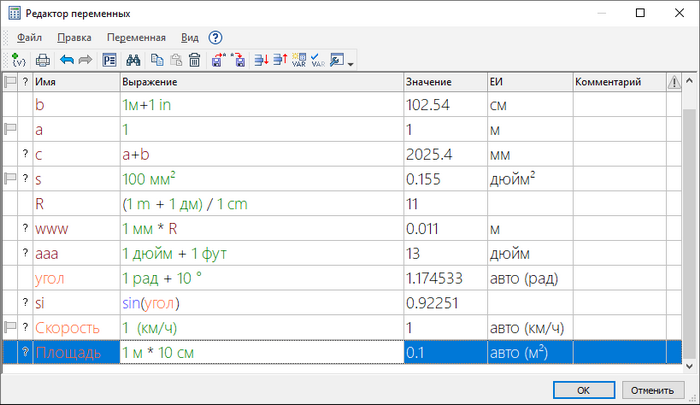Expand the toolbar options dropdown arrow
Image resolution: width=700 pixels, height=405 pixels.
pyautogui.click(x=351, y=64)
